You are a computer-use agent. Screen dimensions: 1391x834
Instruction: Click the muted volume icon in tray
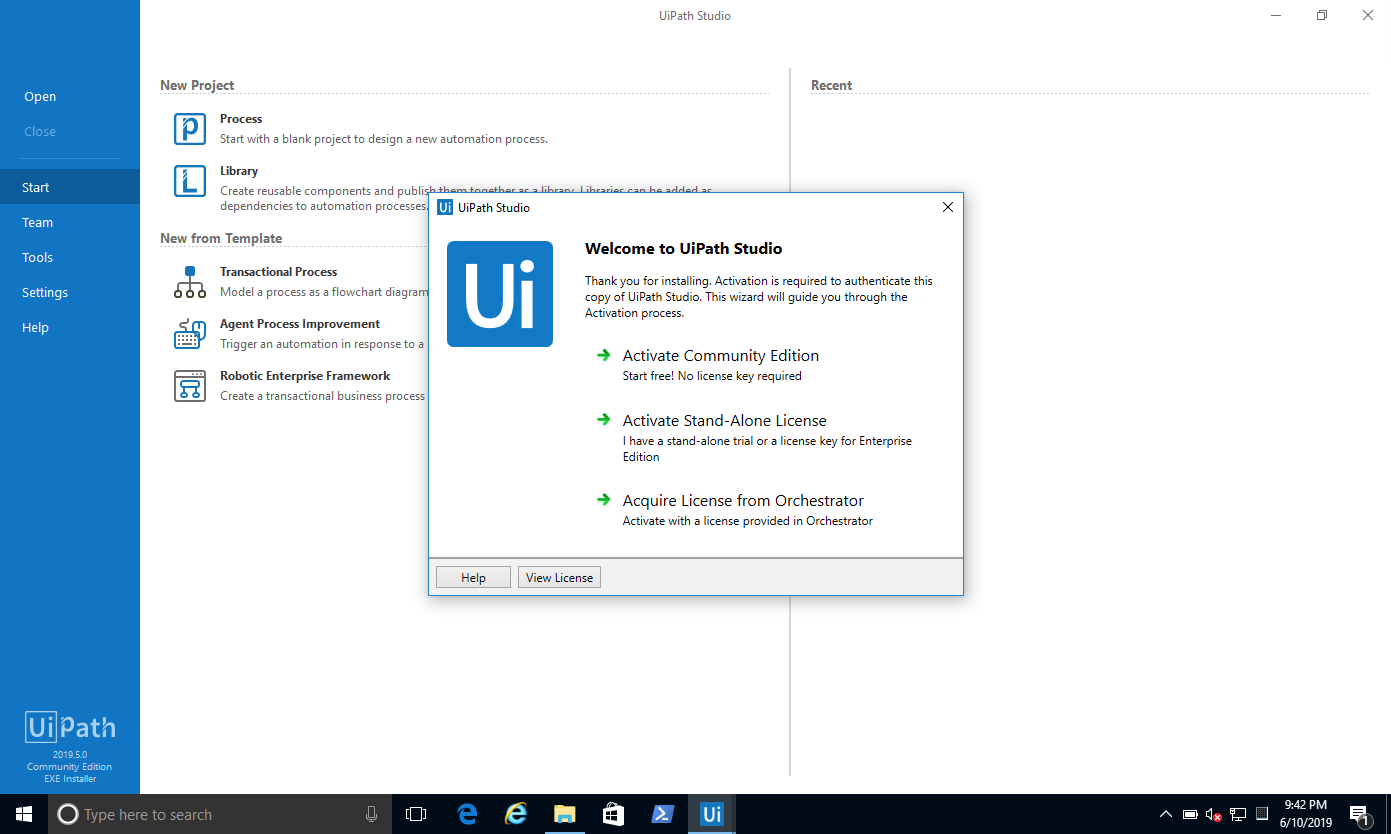coord(1213,814)
